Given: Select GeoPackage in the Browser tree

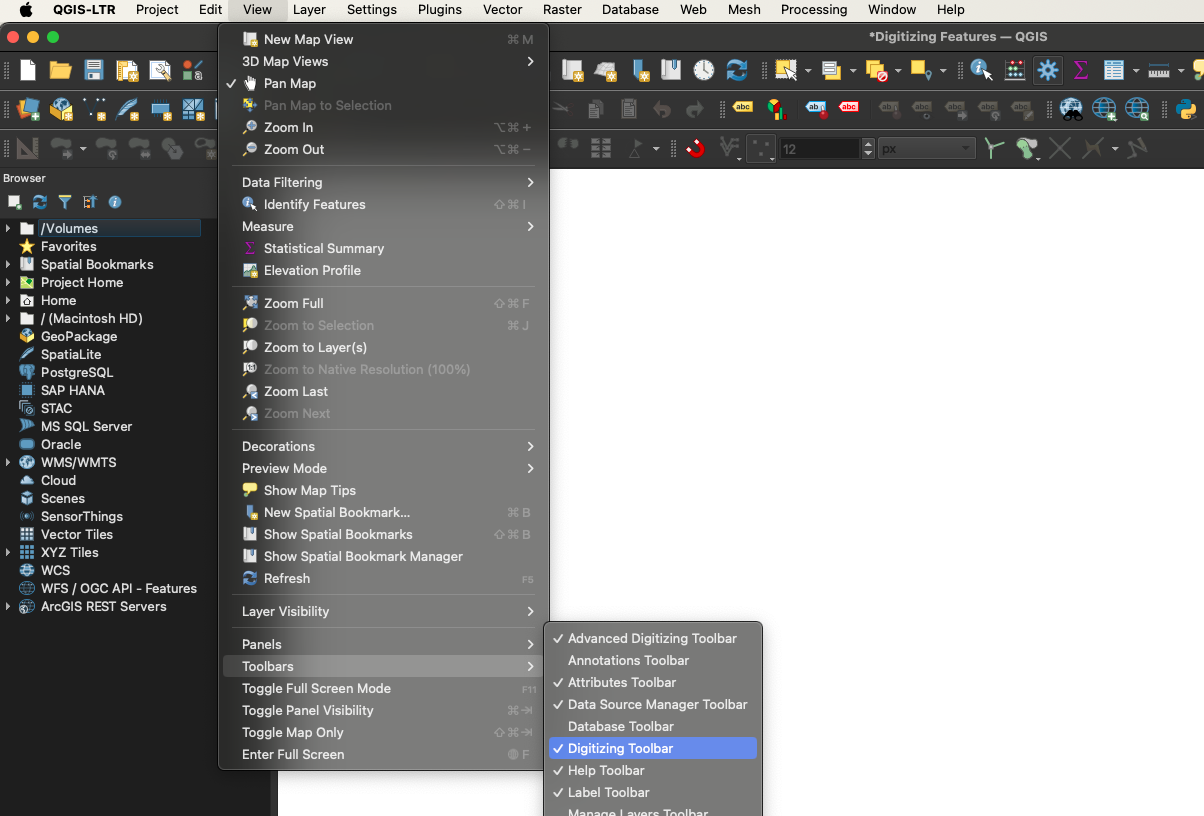Looking at the screenshot, I should (79, 336).
